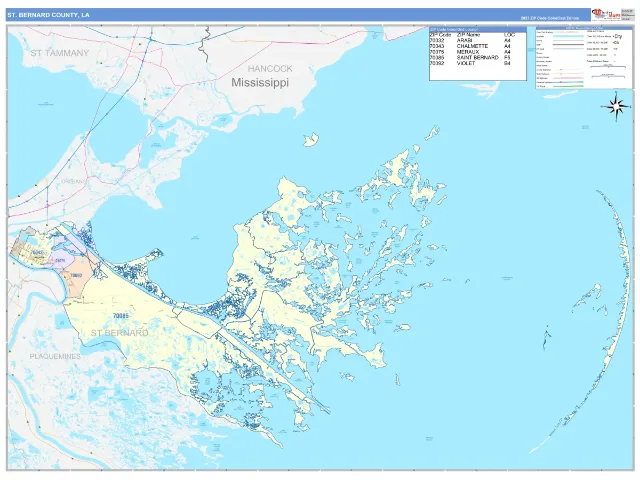Click the ARABI row in the ZIP index
This screenshot has height=480, width=640.
pos(470,41)
